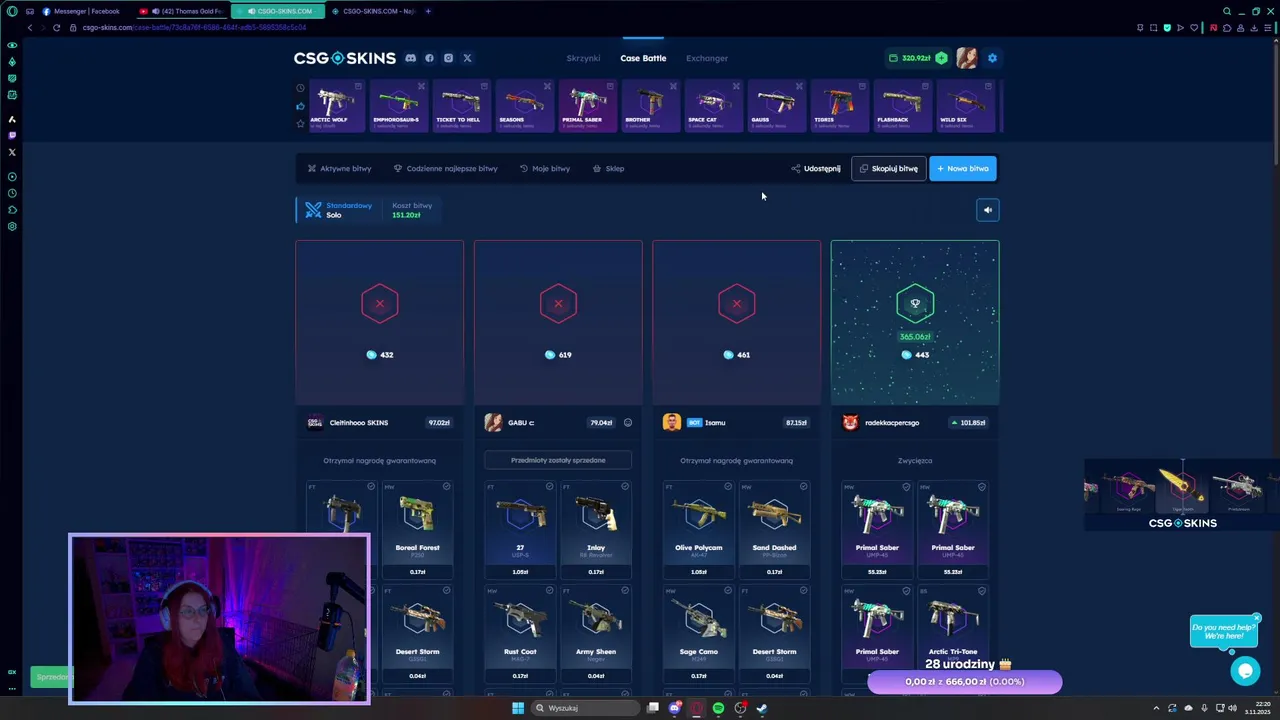Click the losing X badge above 619
1280x720 pixels.
558,303
